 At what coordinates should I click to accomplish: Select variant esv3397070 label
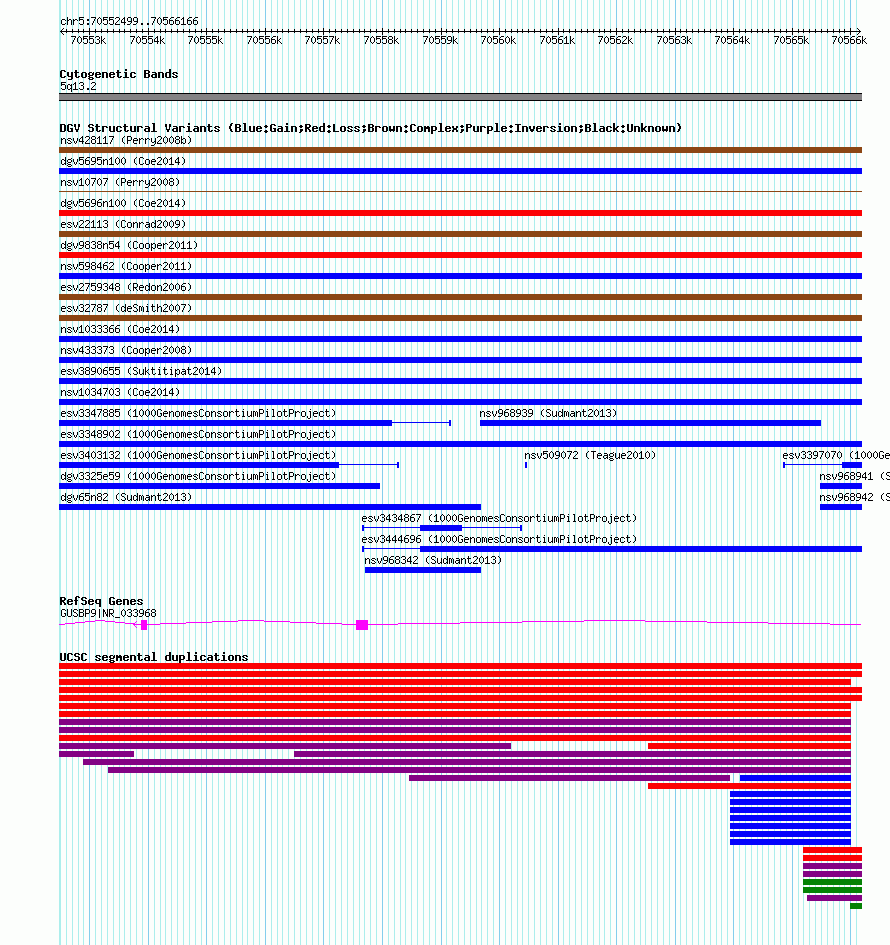pos(836,456)
